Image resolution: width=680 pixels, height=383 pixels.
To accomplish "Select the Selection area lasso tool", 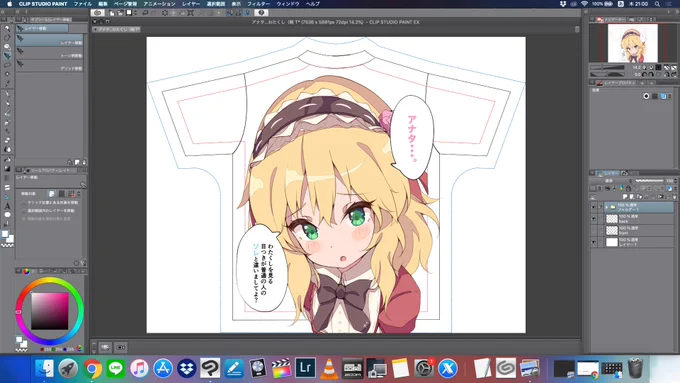I will point(7,65).
